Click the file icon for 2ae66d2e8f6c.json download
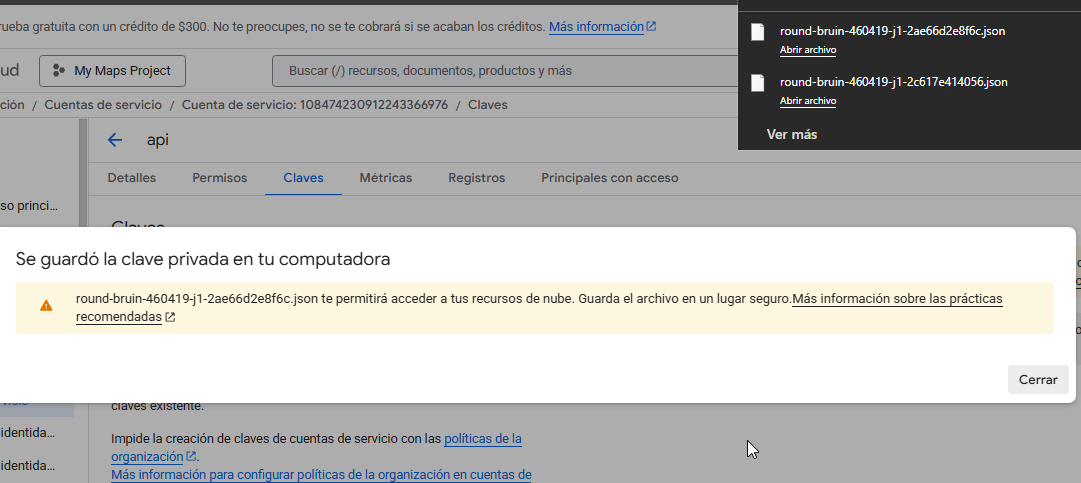 [x=758, y=32]
